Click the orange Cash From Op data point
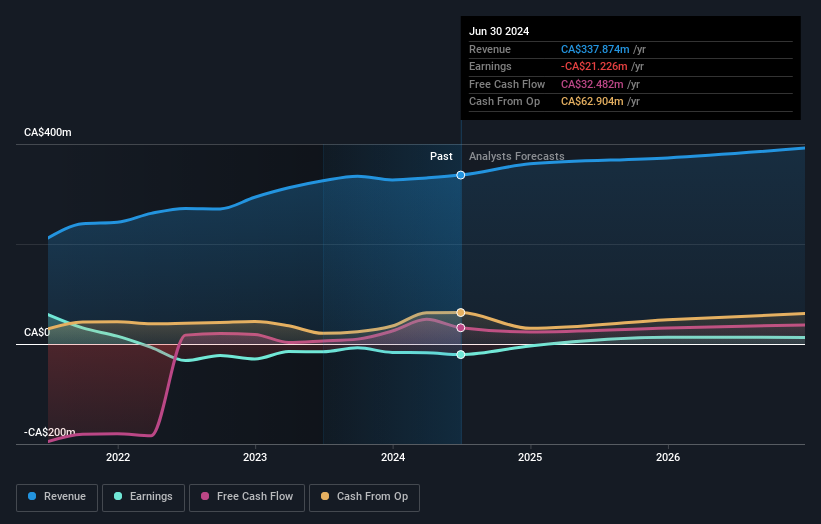 tap(461, 313)
